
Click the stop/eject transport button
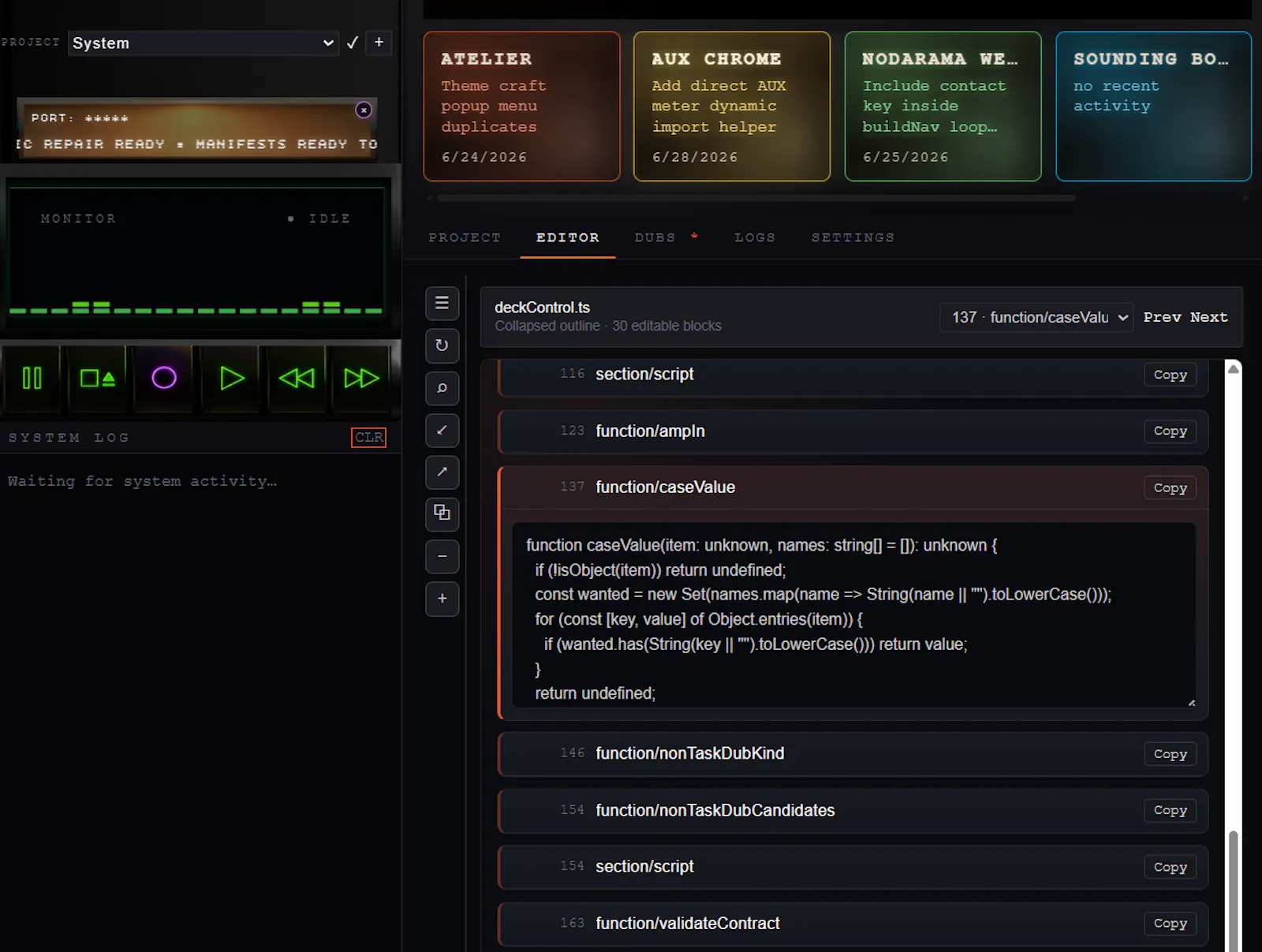[x=98, y=379]
